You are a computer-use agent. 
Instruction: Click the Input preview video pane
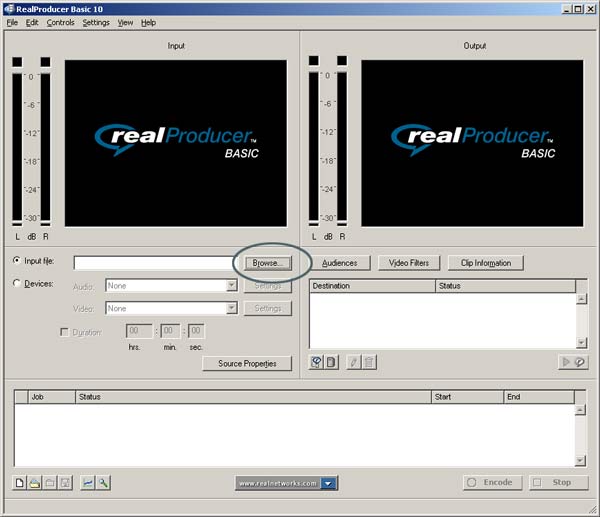tap(176, 143)
